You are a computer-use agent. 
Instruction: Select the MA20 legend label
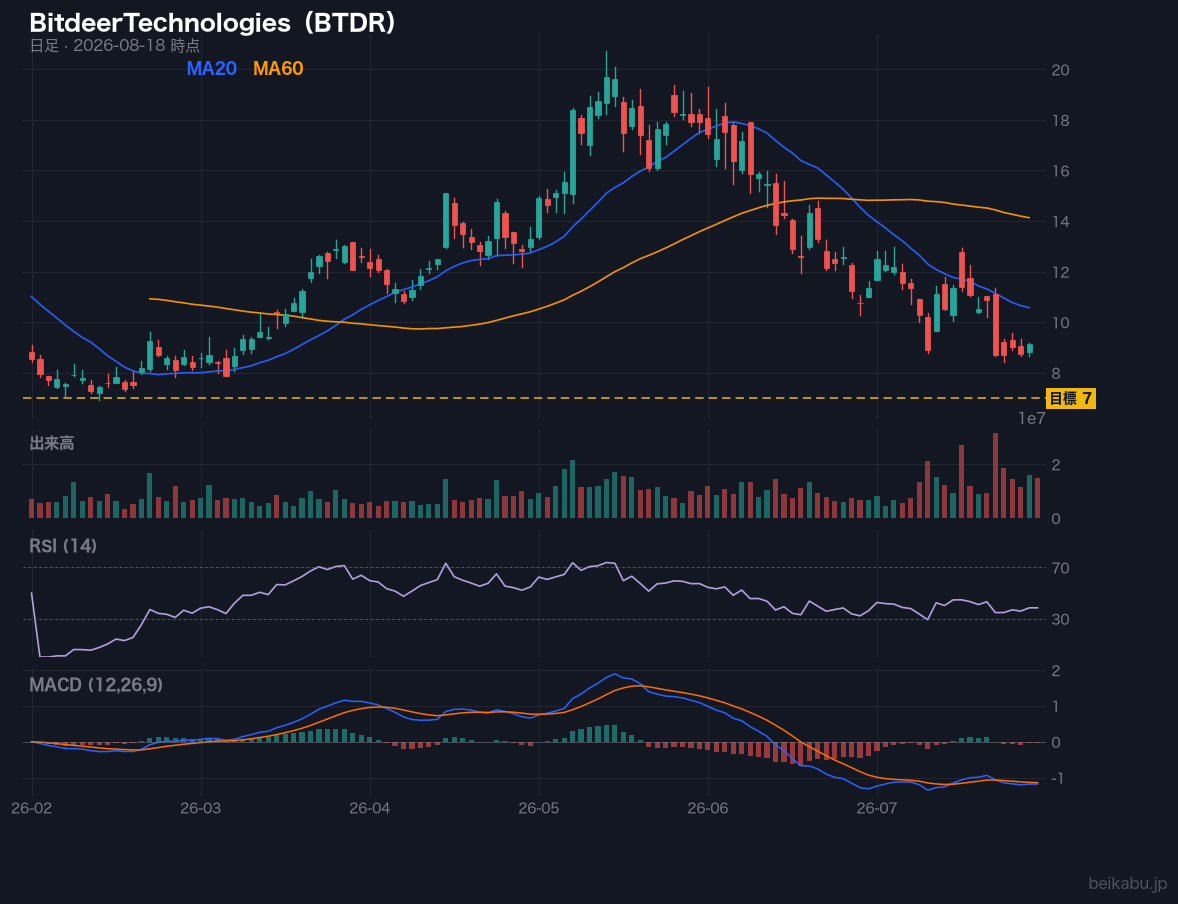(211, 68)
